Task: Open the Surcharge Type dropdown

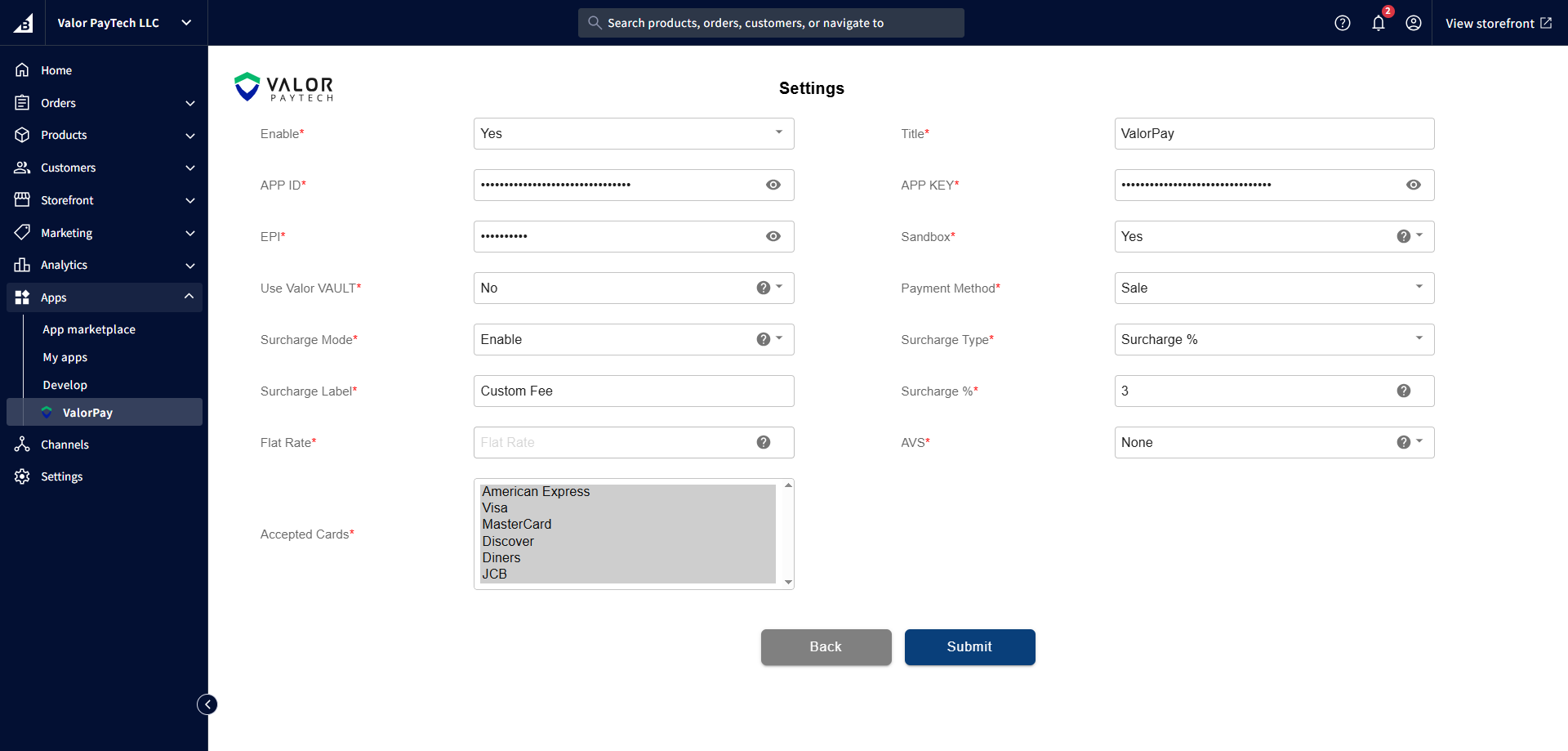Action: click(x=1274, y=339)
